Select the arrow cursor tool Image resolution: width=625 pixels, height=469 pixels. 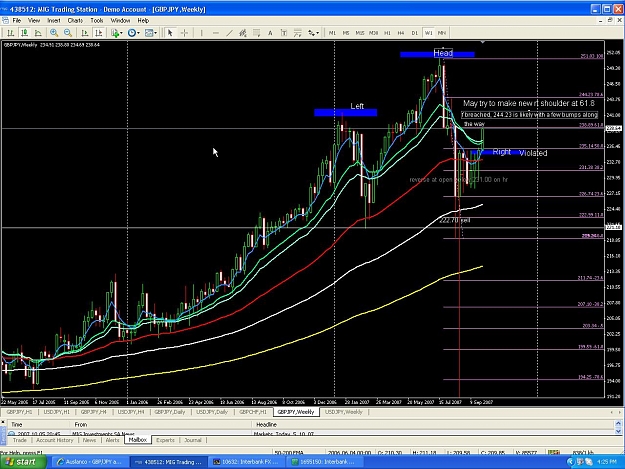(170, 33)
